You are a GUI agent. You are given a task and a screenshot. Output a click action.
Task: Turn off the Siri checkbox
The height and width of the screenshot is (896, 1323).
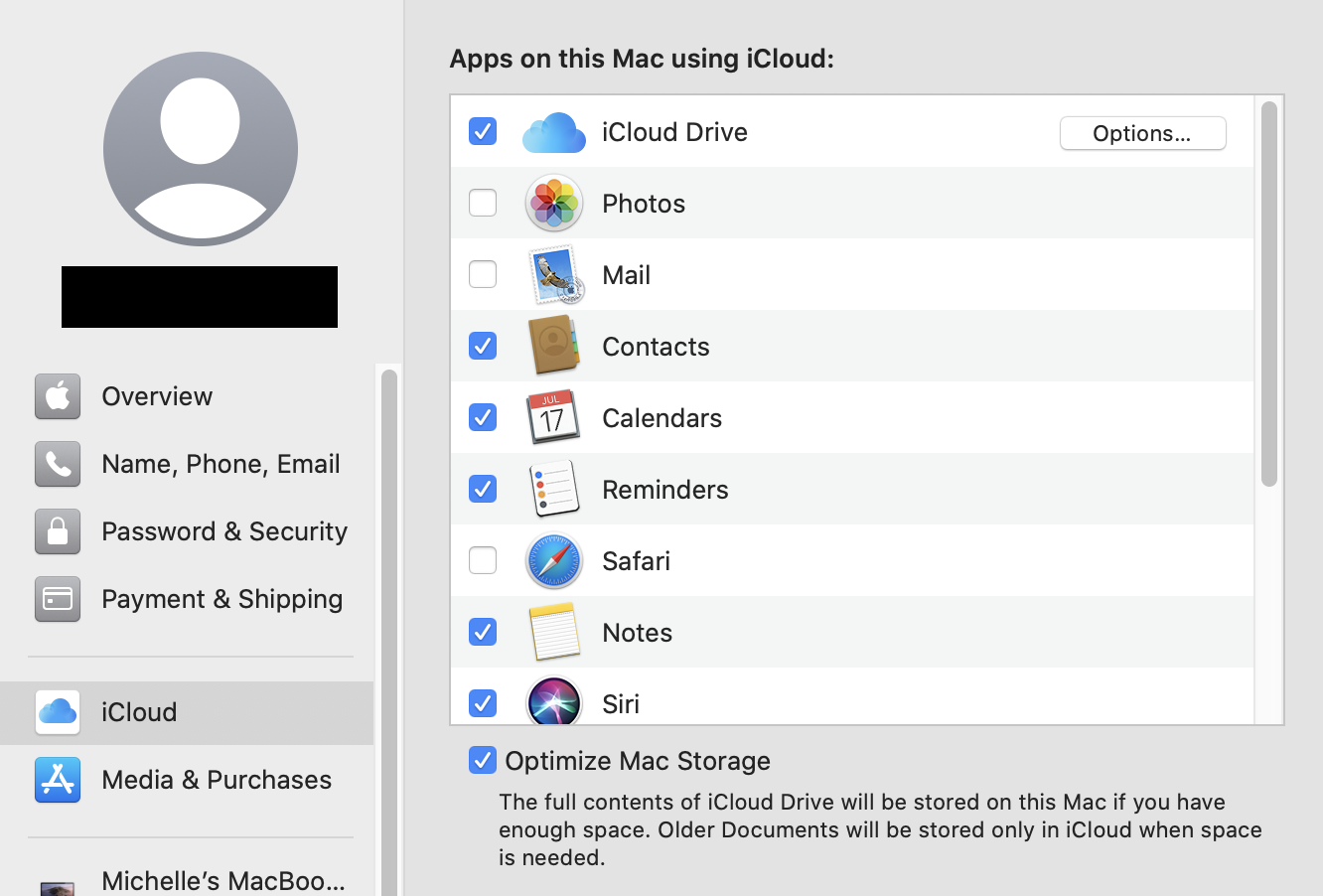click(x=483, y=703)
